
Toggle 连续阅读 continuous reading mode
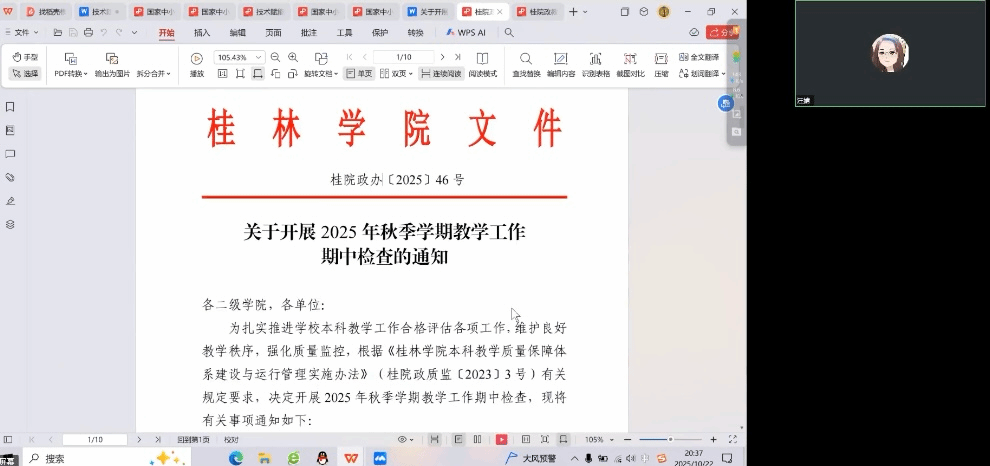441,74
